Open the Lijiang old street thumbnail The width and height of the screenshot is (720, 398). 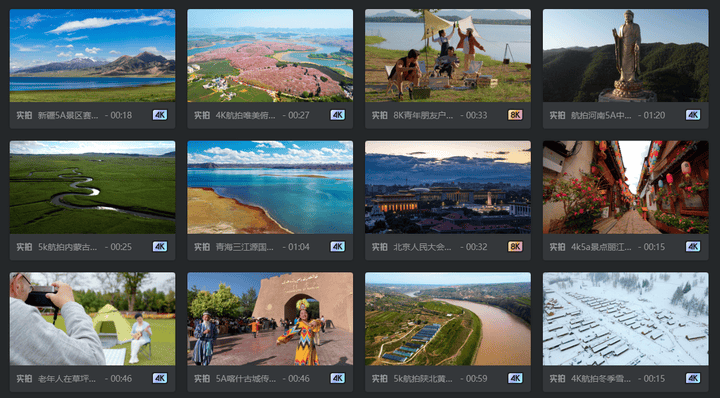[625, 187]
